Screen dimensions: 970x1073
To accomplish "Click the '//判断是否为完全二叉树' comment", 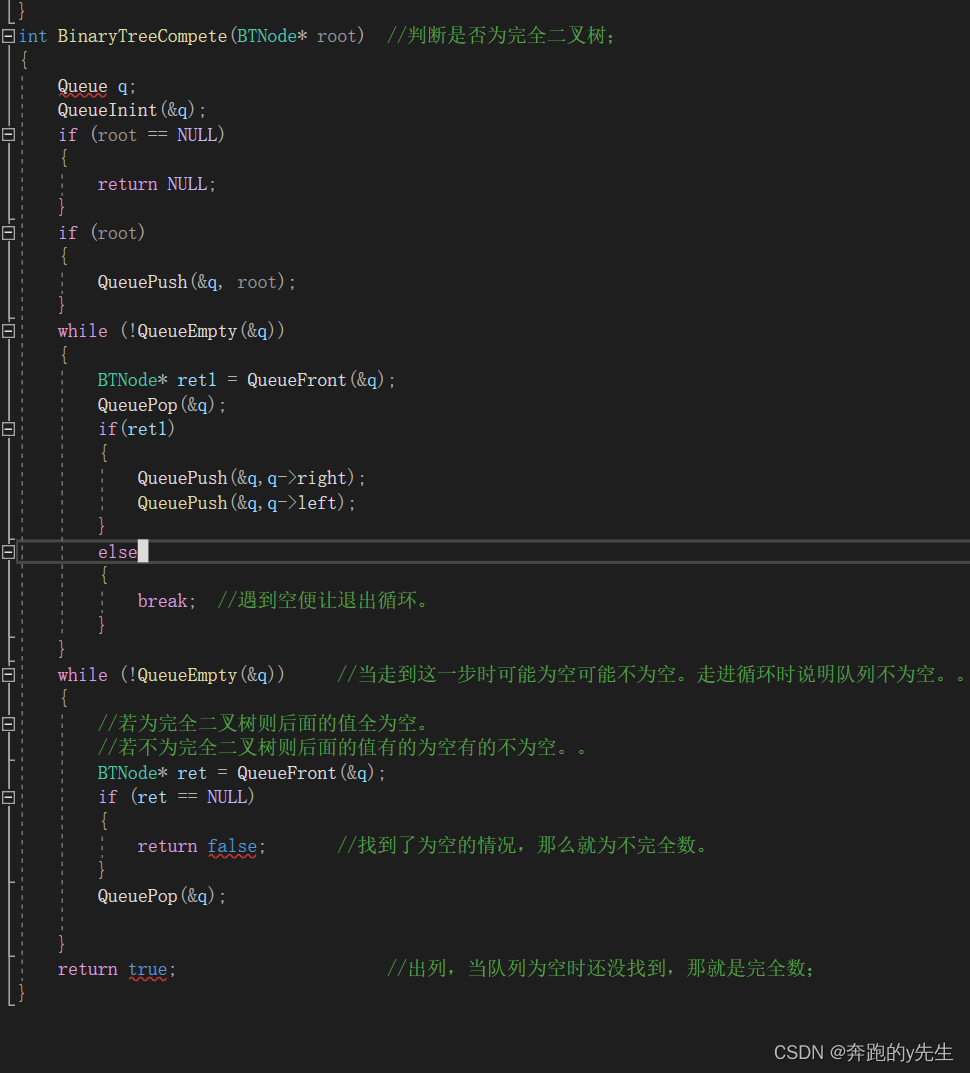I will (x=500, y=36).
